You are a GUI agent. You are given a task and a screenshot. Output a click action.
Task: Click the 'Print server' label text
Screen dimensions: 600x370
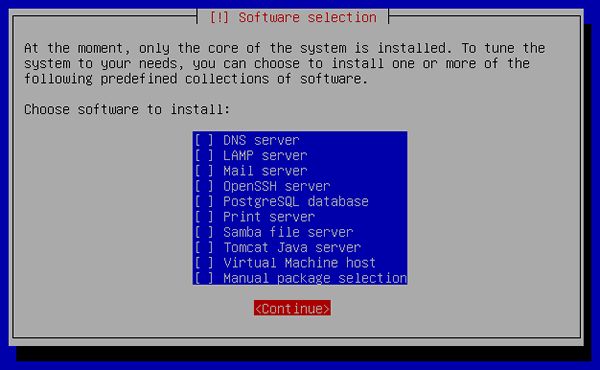pos(269,217)
